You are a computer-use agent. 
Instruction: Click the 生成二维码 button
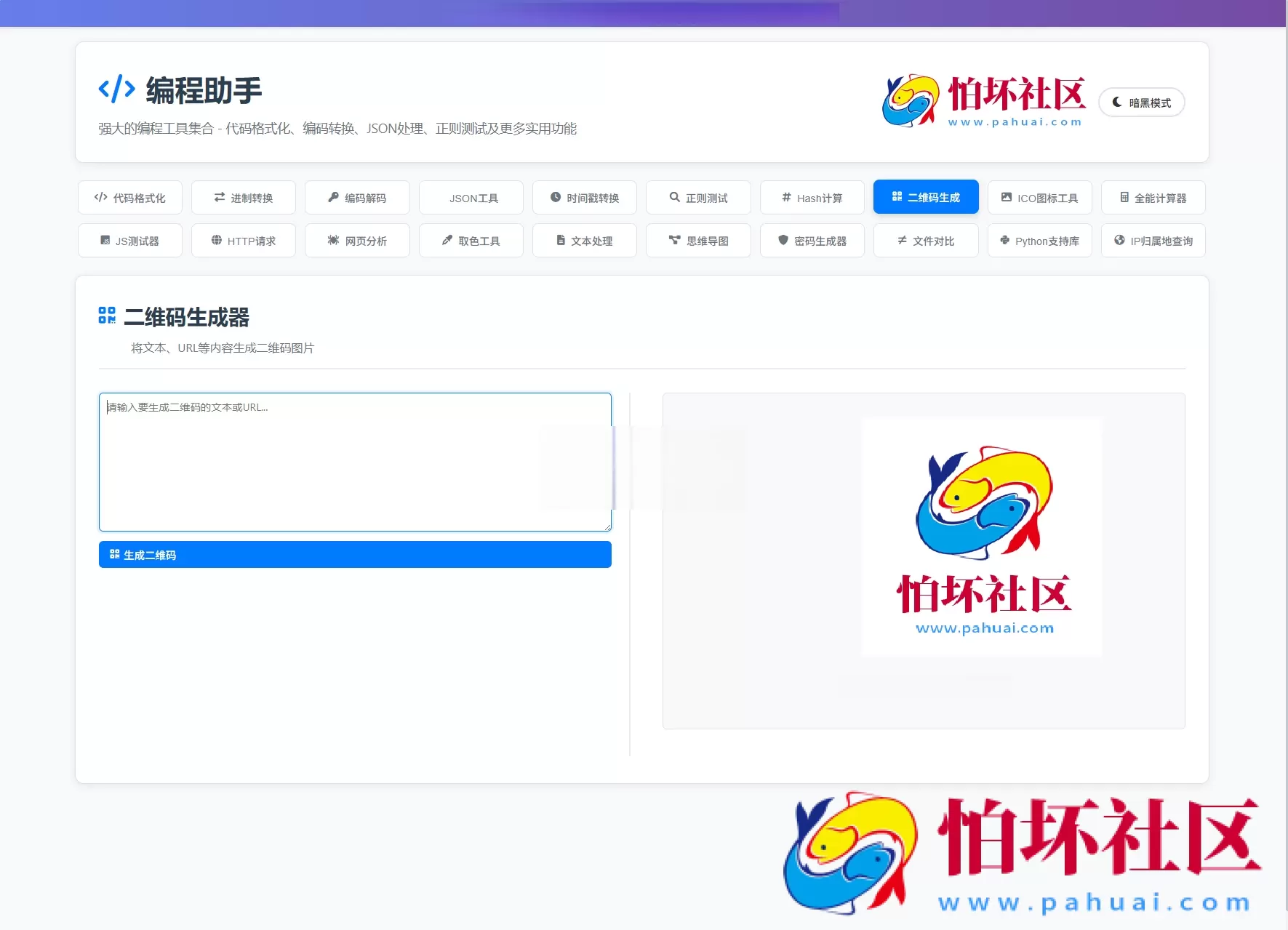[355, 554]
